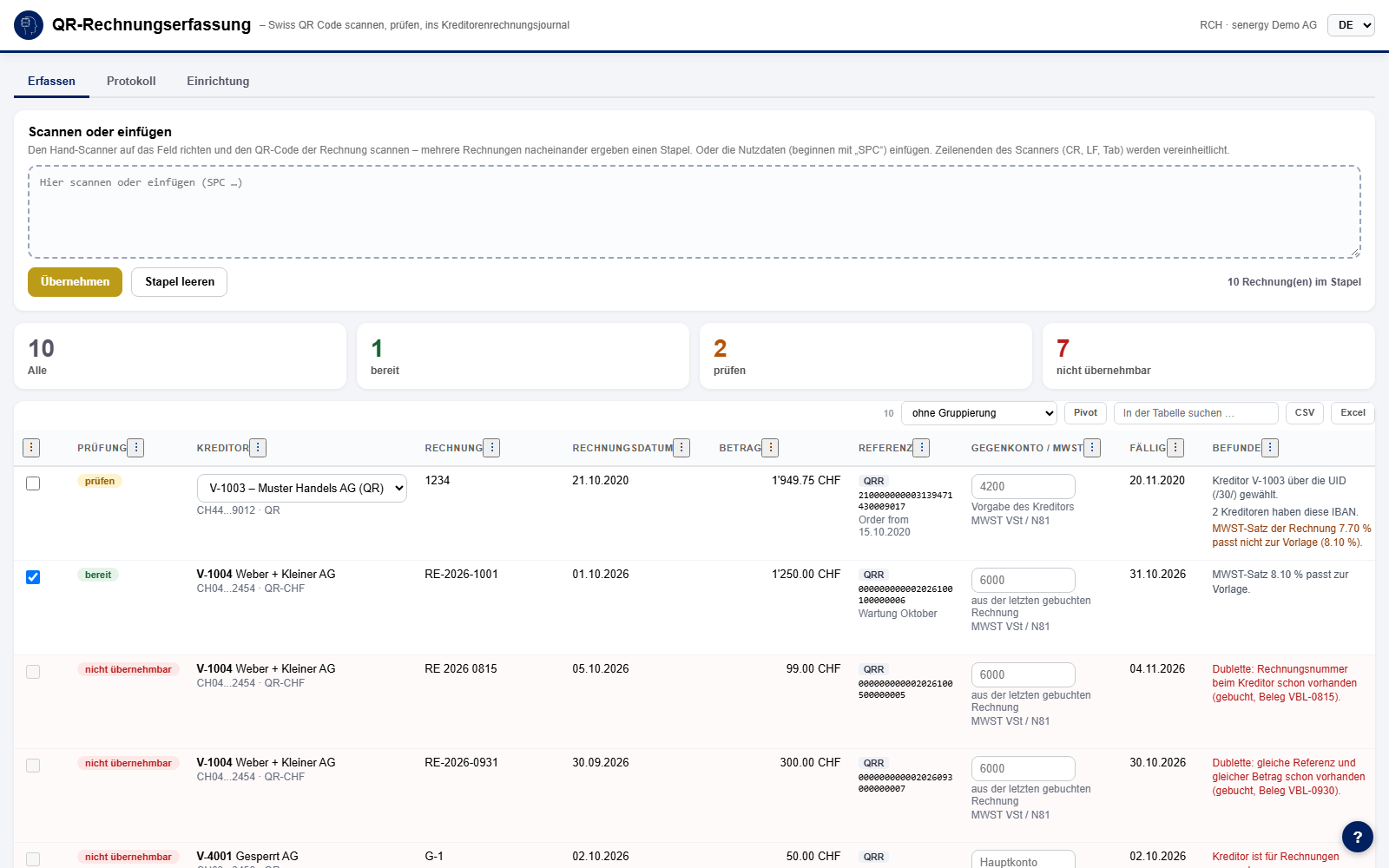
Task: Switch to the Erfassen tab
Action: point(51,81)
